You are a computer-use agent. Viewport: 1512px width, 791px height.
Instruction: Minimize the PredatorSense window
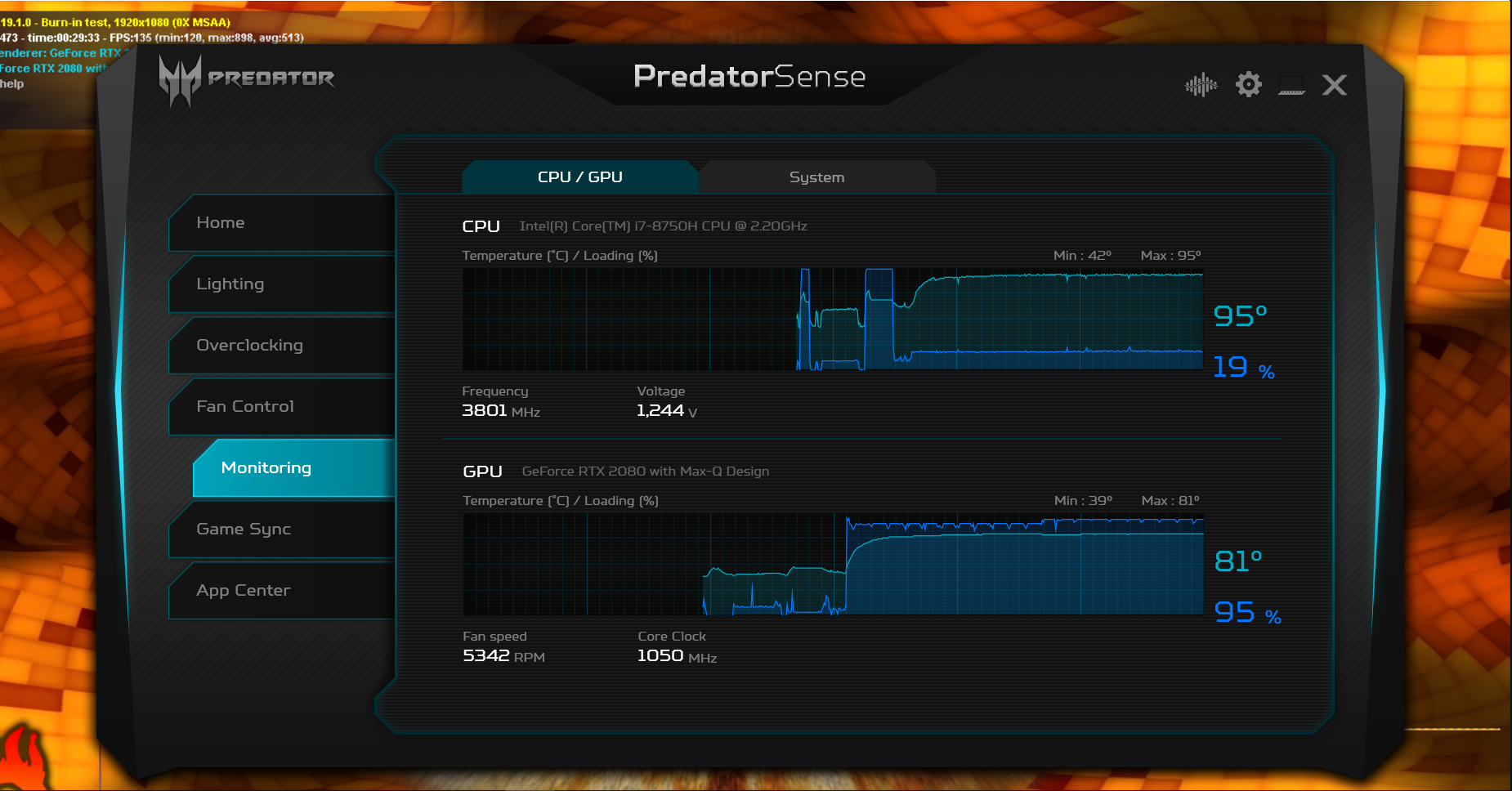tap(1291, 86)
